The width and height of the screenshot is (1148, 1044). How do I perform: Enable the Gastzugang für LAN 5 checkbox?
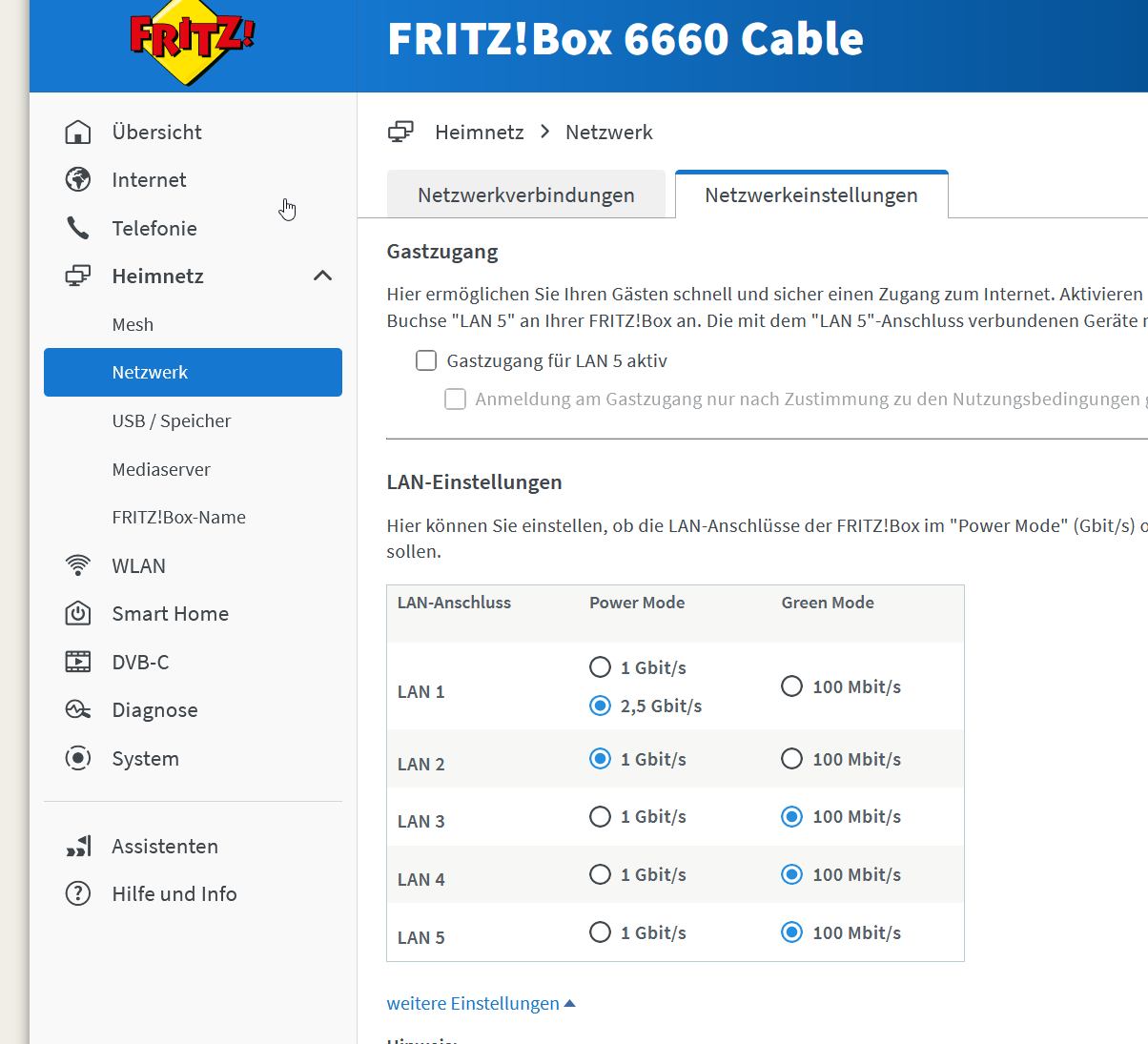pos(426,360)
